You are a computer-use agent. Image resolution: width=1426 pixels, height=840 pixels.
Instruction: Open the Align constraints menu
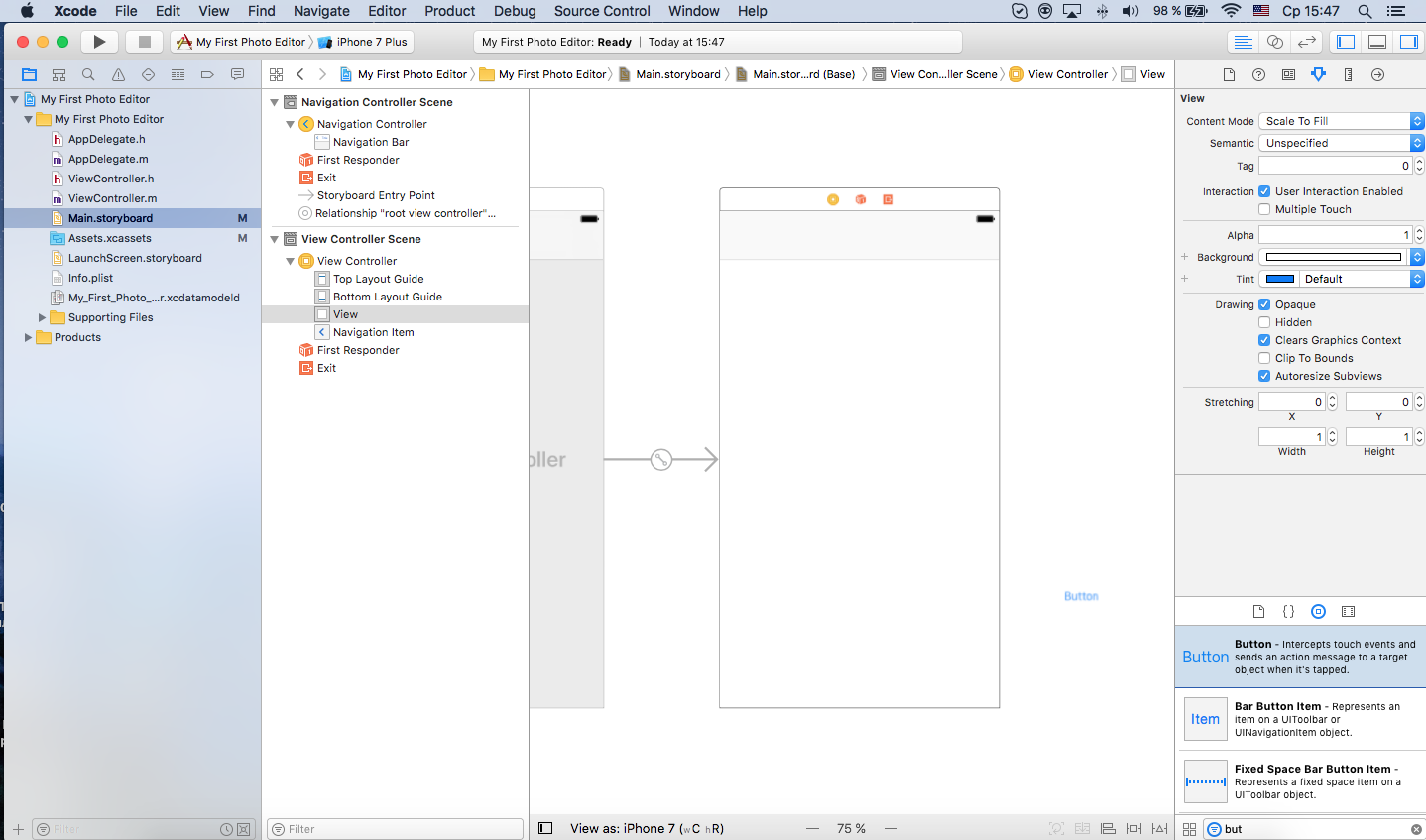click(x=1108, y=828)
